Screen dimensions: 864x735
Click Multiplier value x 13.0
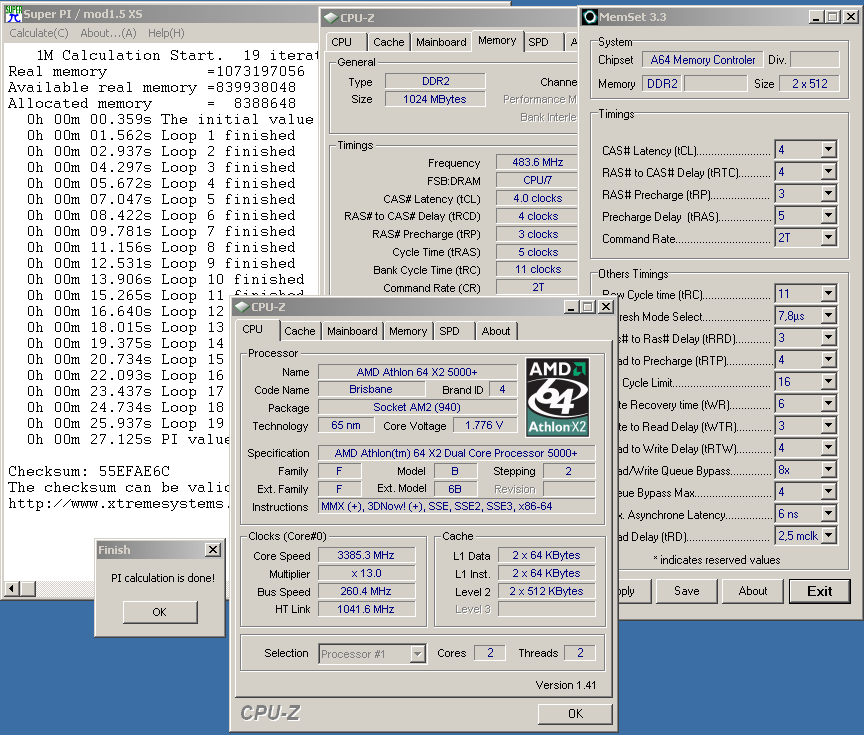(x=366, y=574)
